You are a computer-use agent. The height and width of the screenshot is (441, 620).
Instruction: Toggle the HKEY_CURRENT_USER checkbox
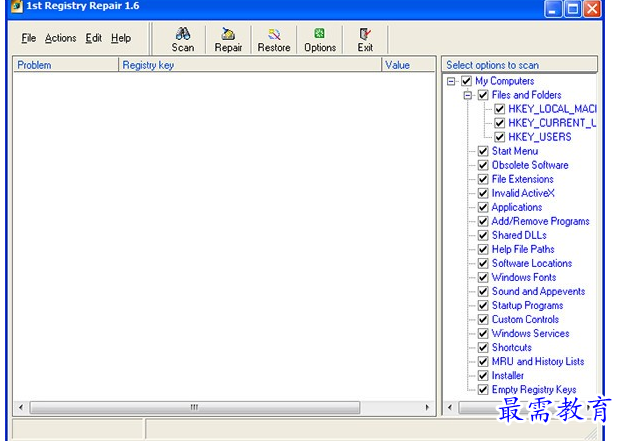tap(500, 123)
